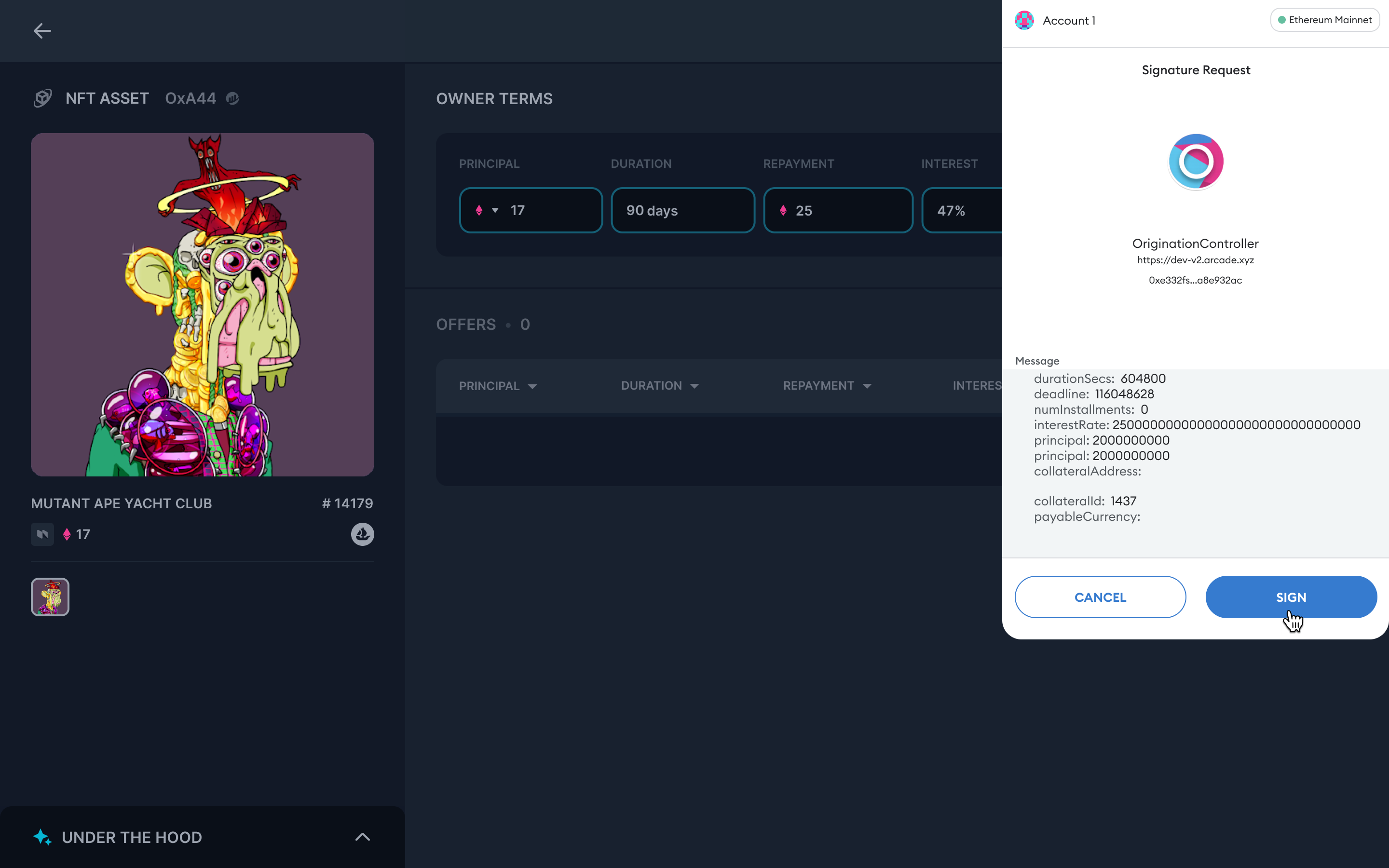Screen dimensions: 1389x868
Task: Open principal currency dropdown arrow
Action: 495,211
